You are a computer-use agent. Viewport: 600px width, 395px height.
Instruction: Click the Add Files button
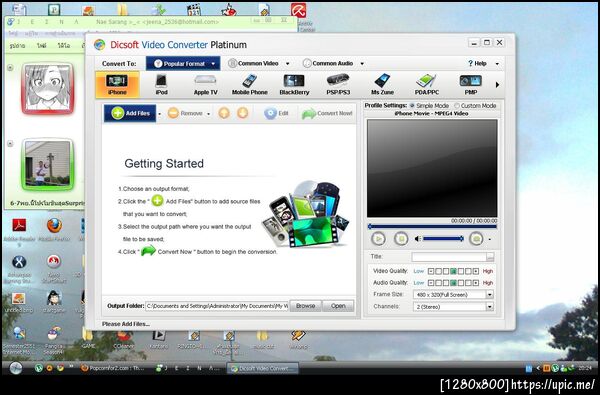130,113
